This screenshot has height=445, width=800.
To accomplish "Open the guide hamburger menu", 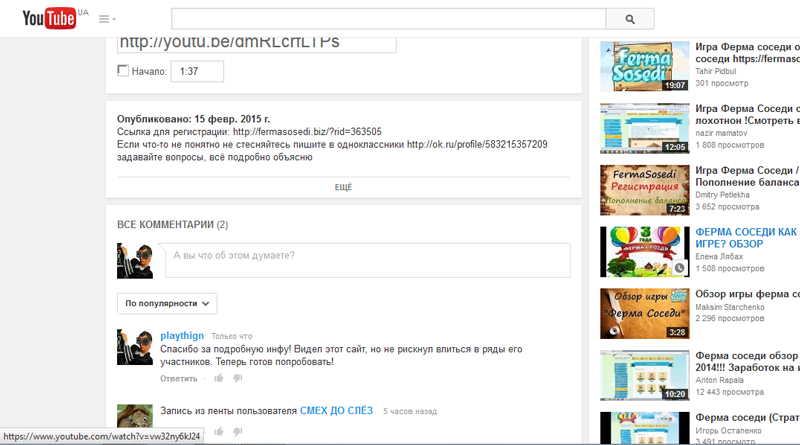I will point(107,19).
